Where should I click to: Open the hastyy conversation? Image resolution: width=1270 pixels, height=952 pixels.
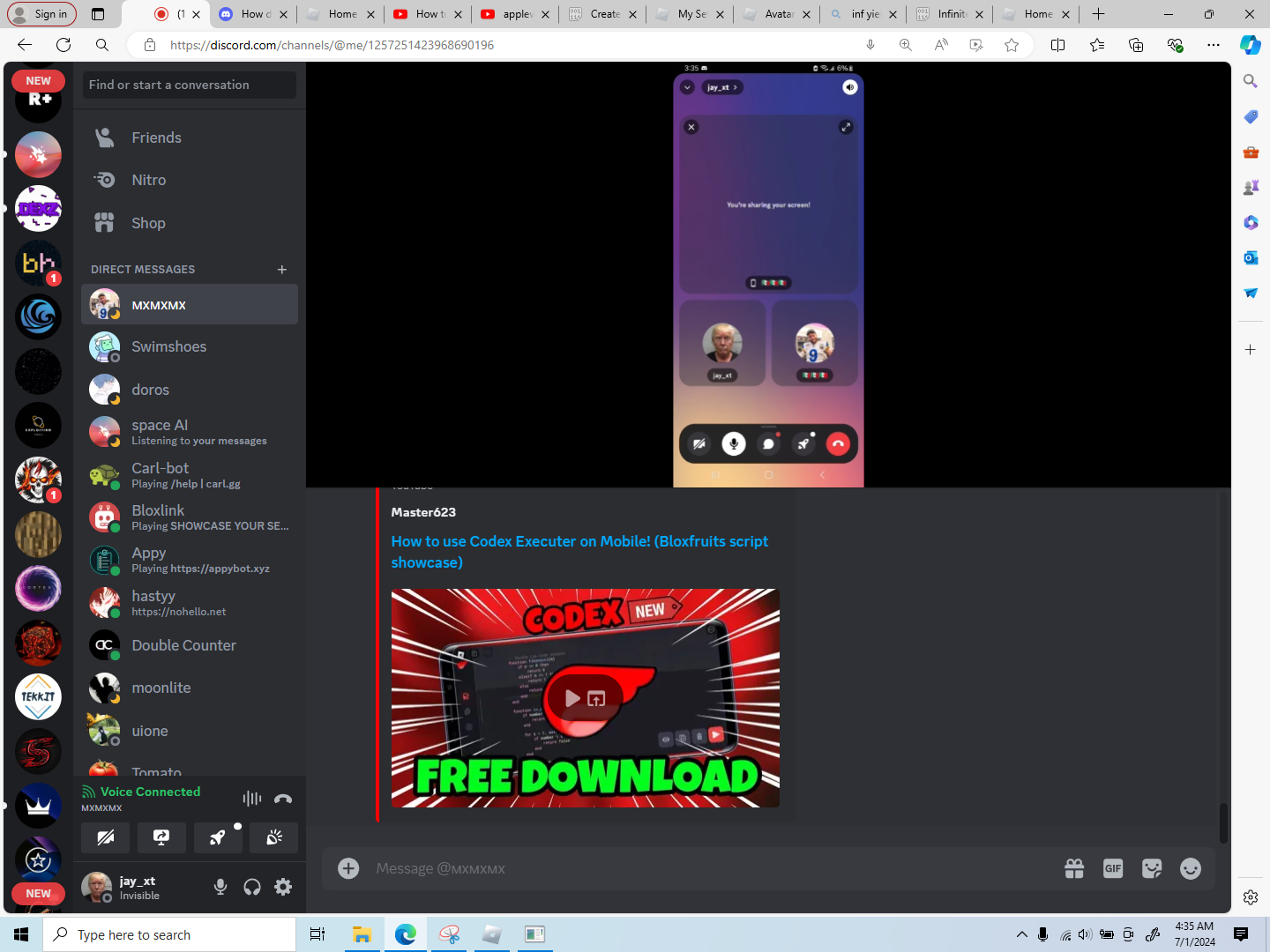pos(190,602)
